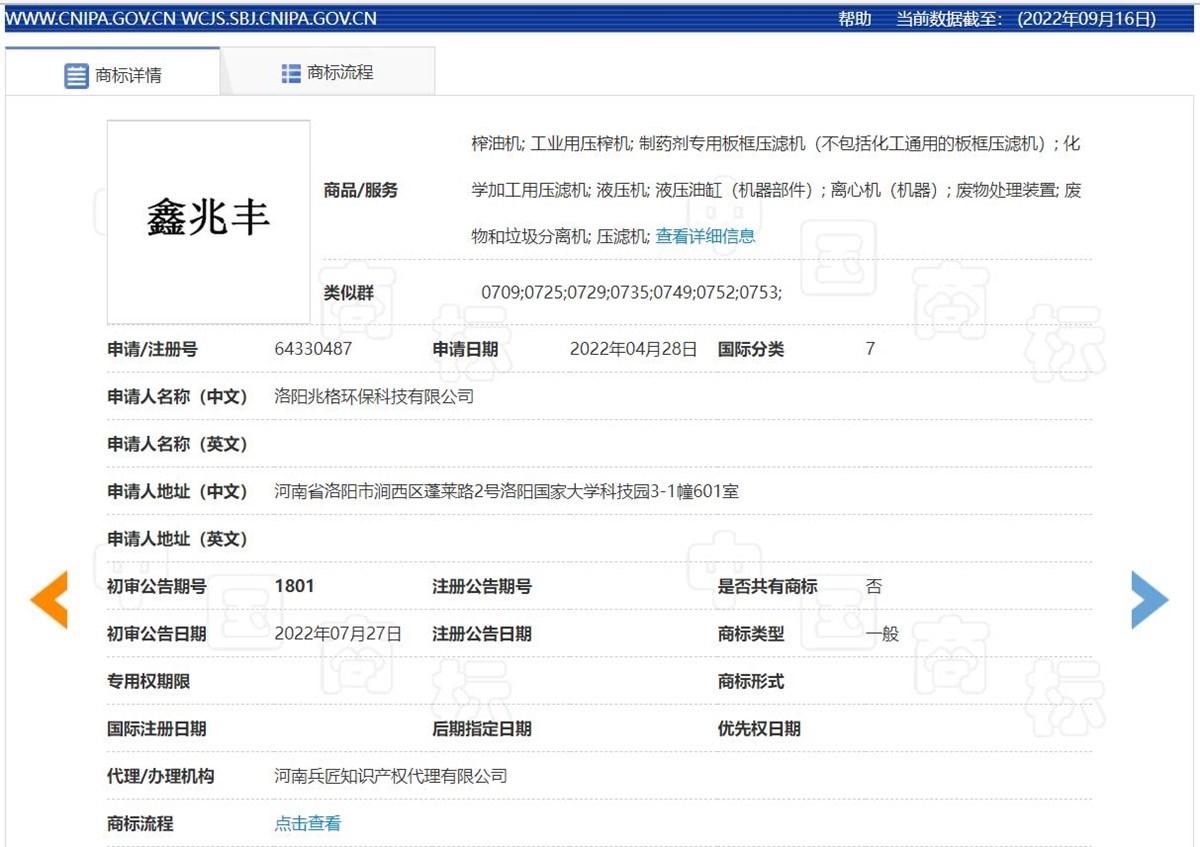Click the list icon on 商标详情 tab
The width and height of the screenshot is (1200, 847).
(x=77, y=76)
